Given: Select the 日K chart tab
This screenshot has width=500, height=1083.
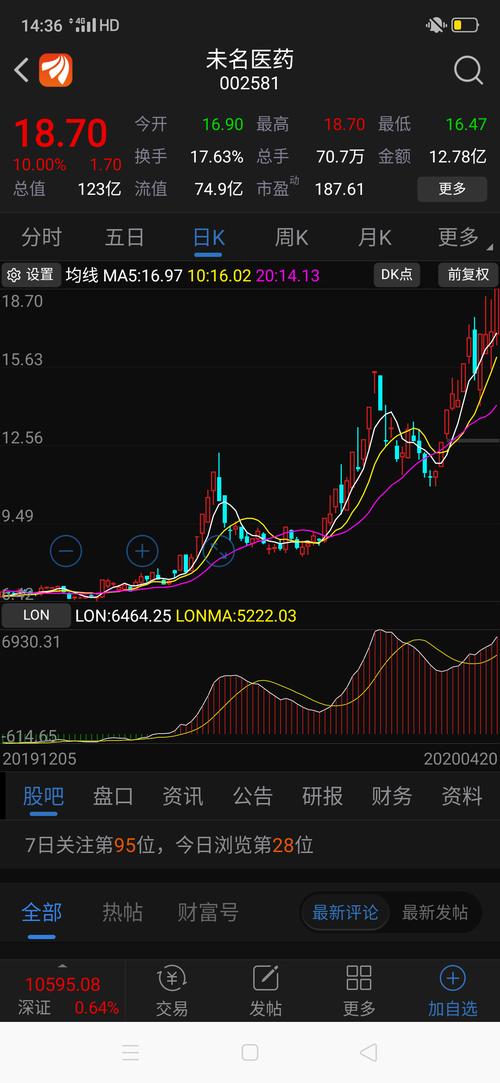Looking at the screenshot, I should pyautogui.click(x=209, y=238).
